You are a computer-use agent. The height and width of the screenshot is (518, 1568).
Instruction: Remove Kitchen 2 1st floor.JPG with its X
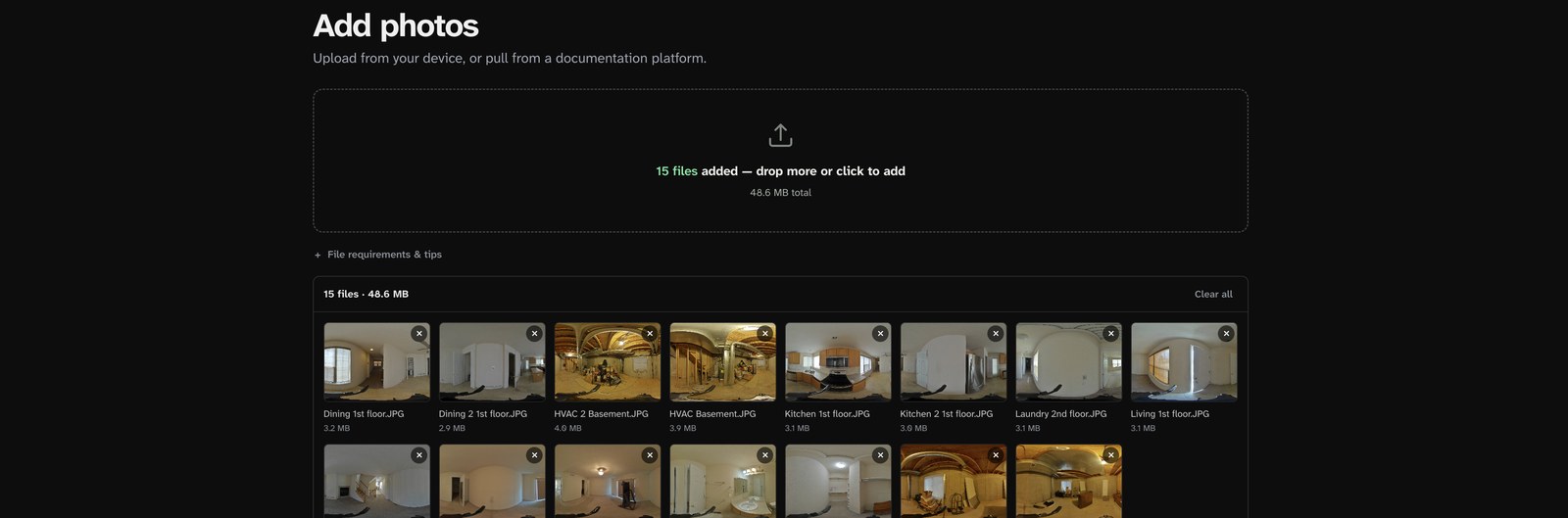[996, 334]
